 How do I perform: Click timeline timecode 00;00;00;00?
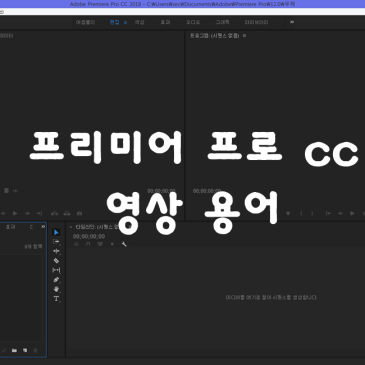89,236
